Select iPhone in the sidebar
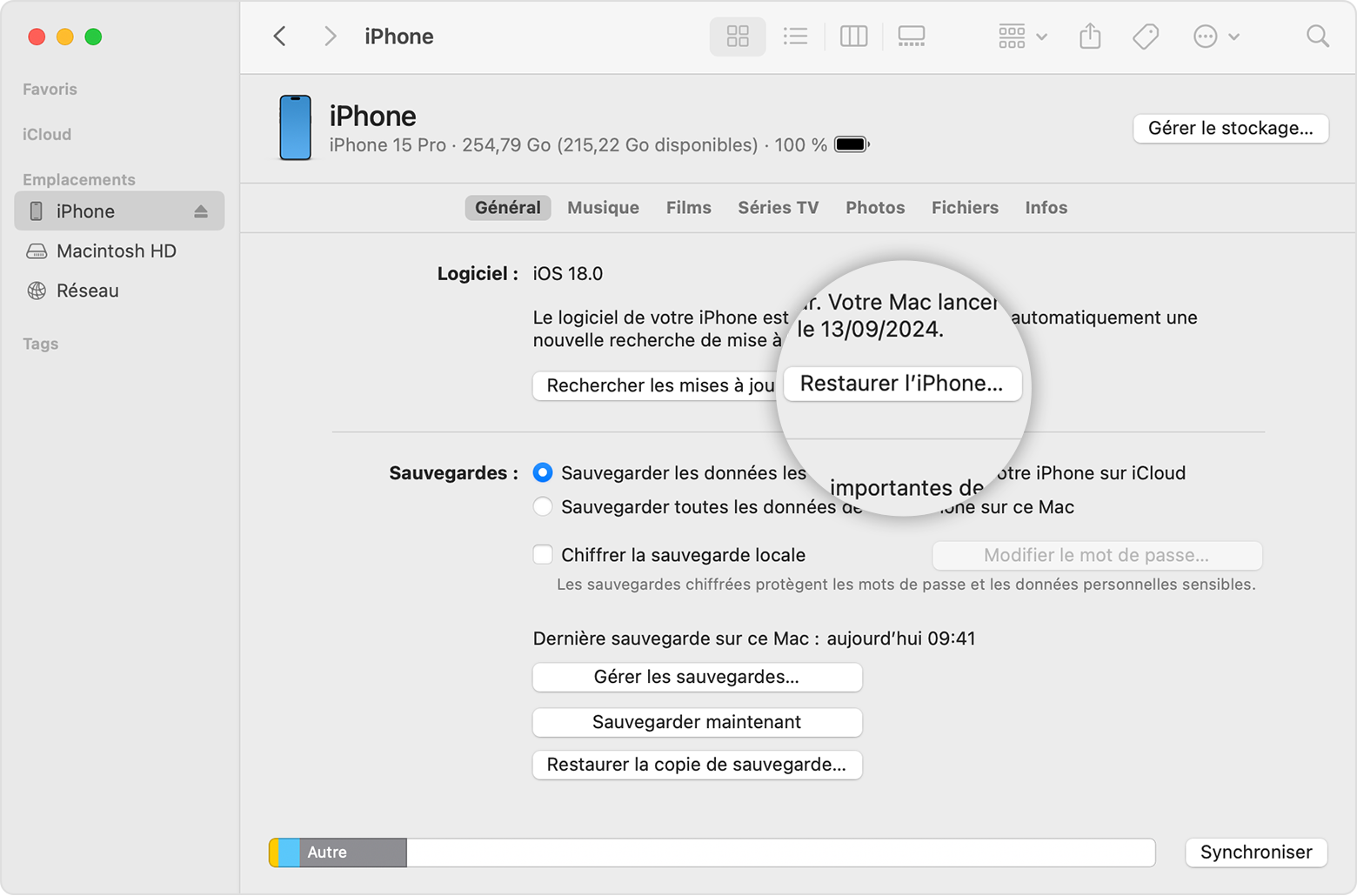This screenshot has width=1357, height=896. 119,211
